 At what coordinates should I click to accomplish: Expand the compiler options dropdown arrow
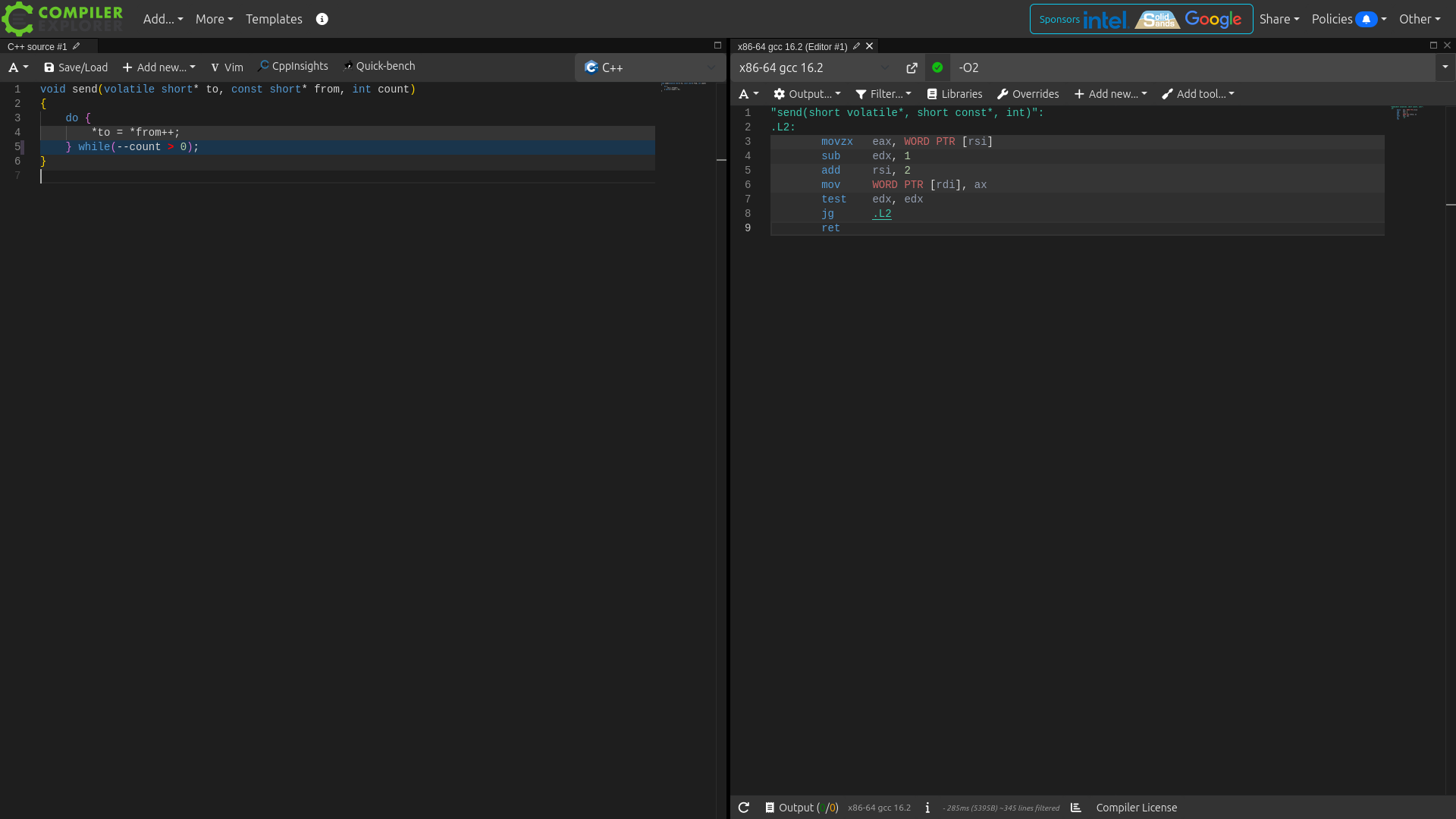[1445, 67]
